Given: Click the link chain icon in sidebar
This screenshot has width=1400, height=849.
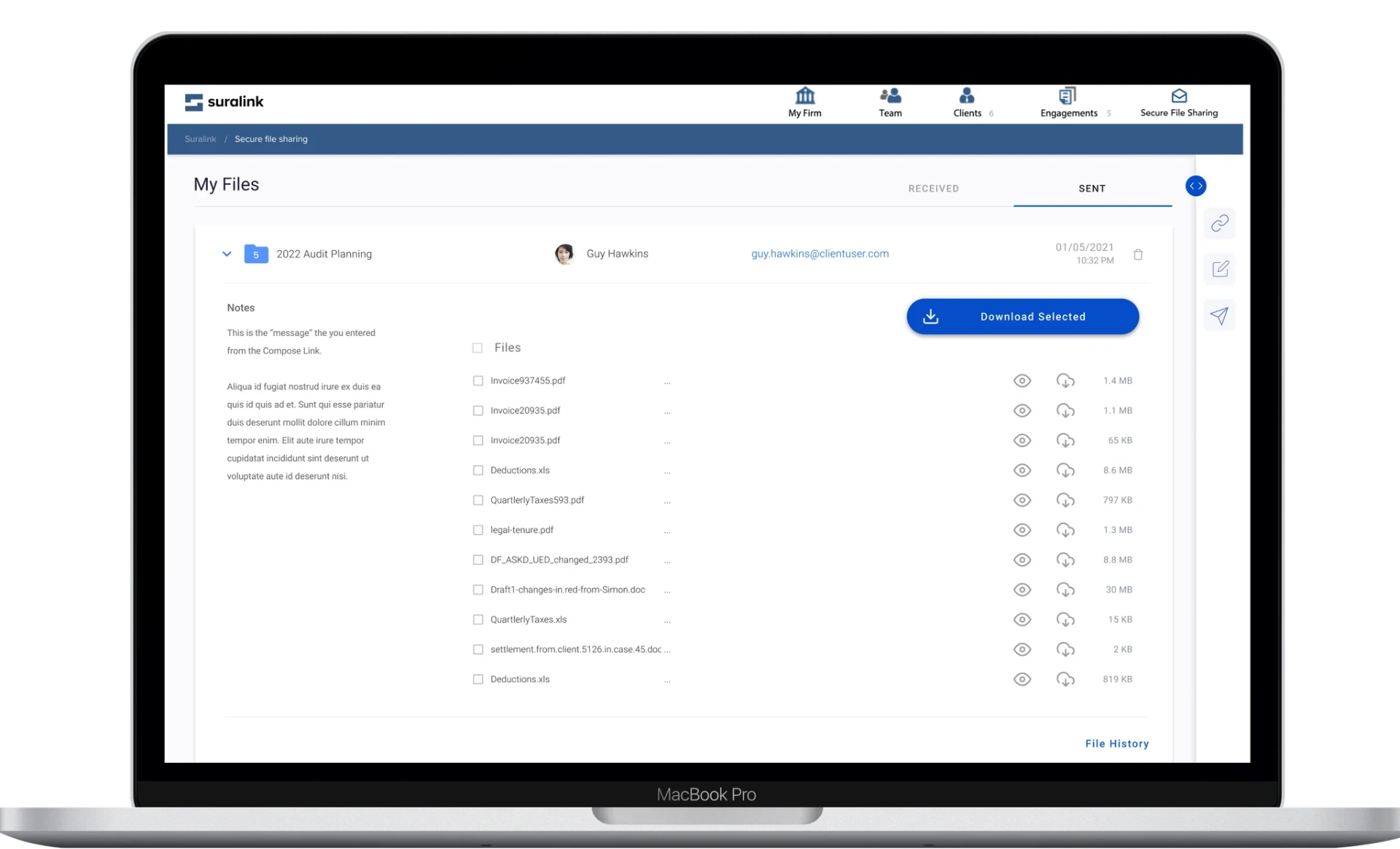Looking at the screenshot, I should (1220, 223).
